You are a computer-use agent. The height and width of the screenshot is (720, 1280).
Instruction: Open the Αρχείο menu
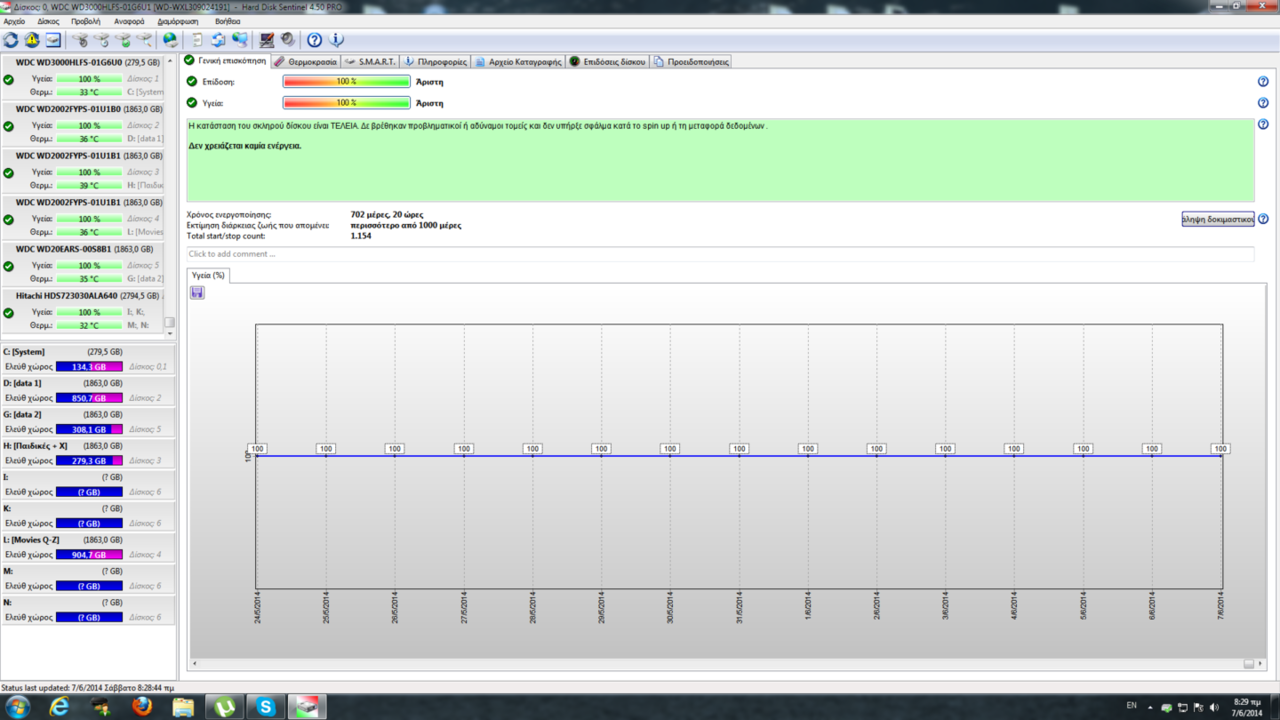coord(15,21)
